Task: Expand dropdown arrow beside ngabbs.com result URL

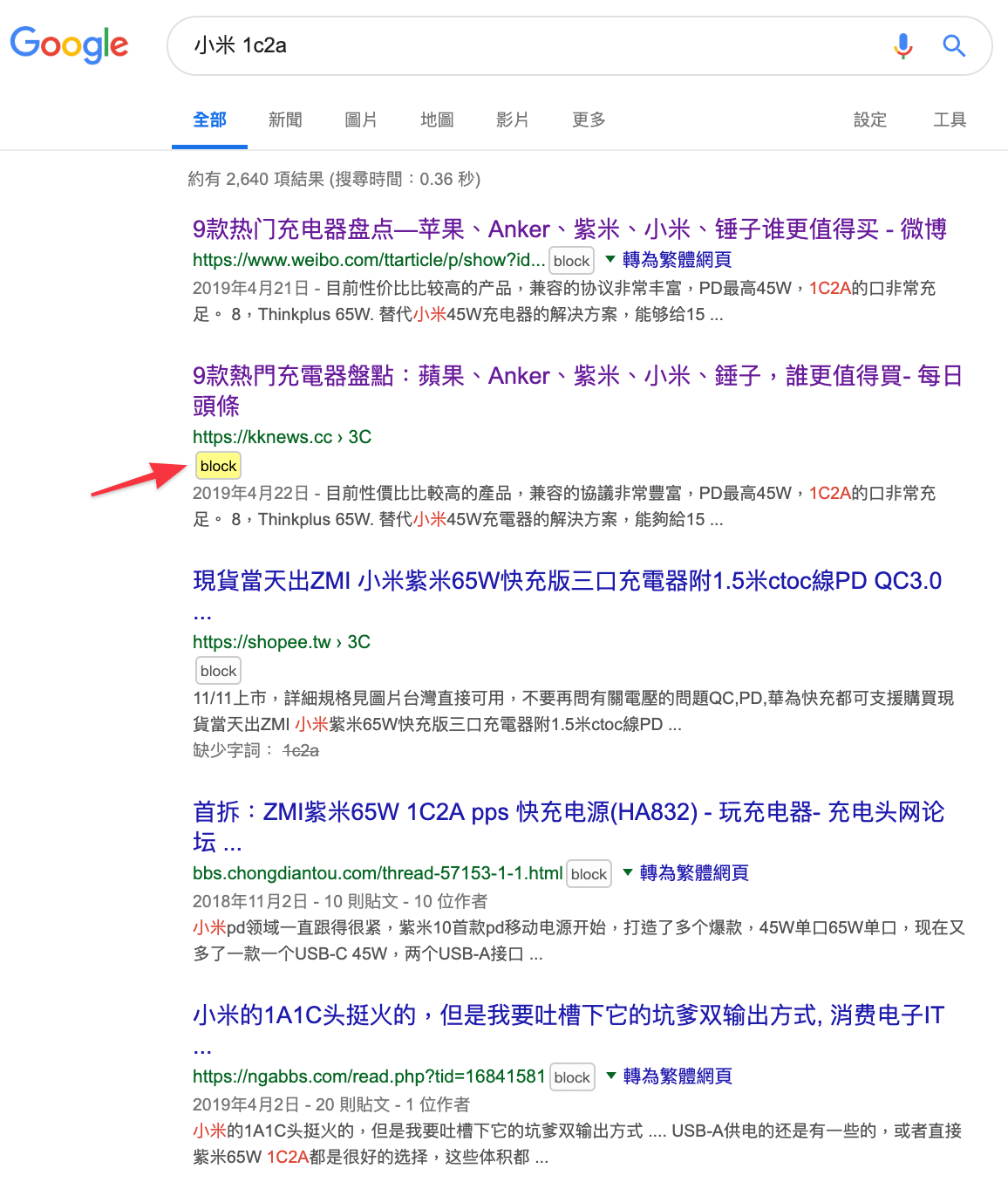Action: [611, 1076]
